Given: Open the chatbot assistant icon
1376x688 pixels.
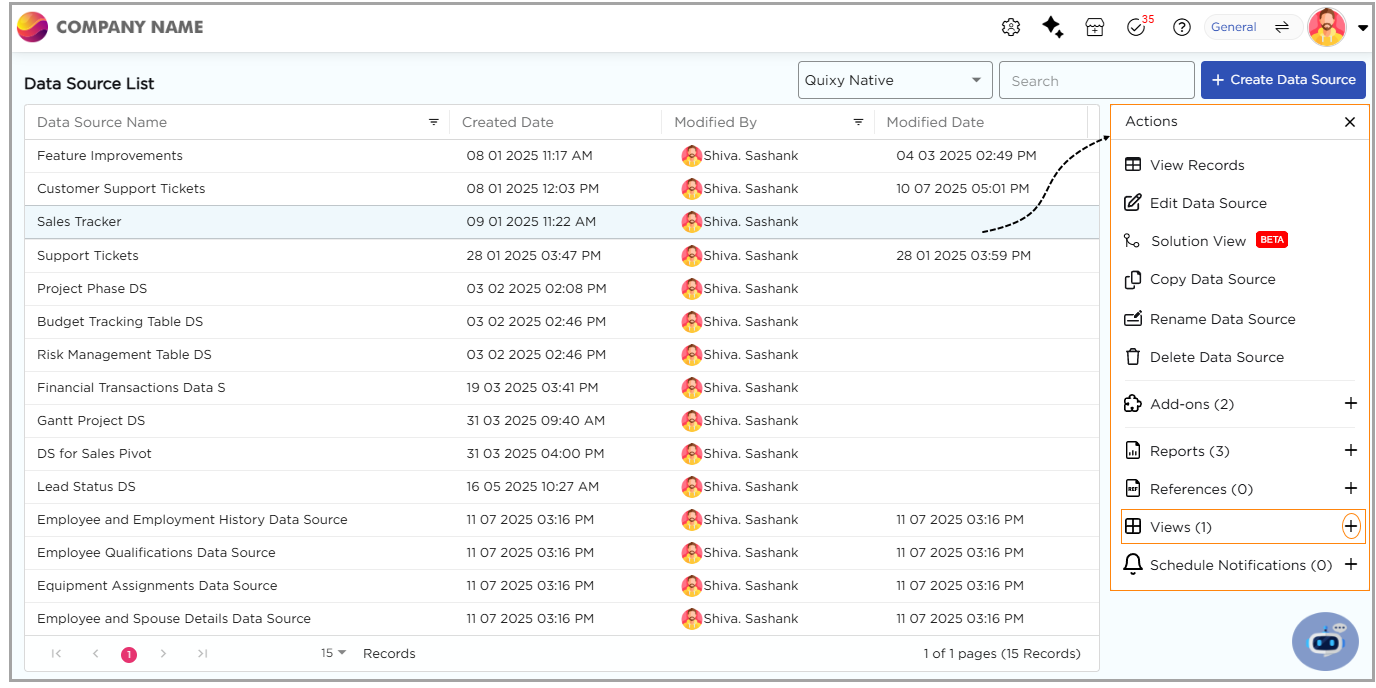Looking at the screenshot, I should (x=1325, y=641).
